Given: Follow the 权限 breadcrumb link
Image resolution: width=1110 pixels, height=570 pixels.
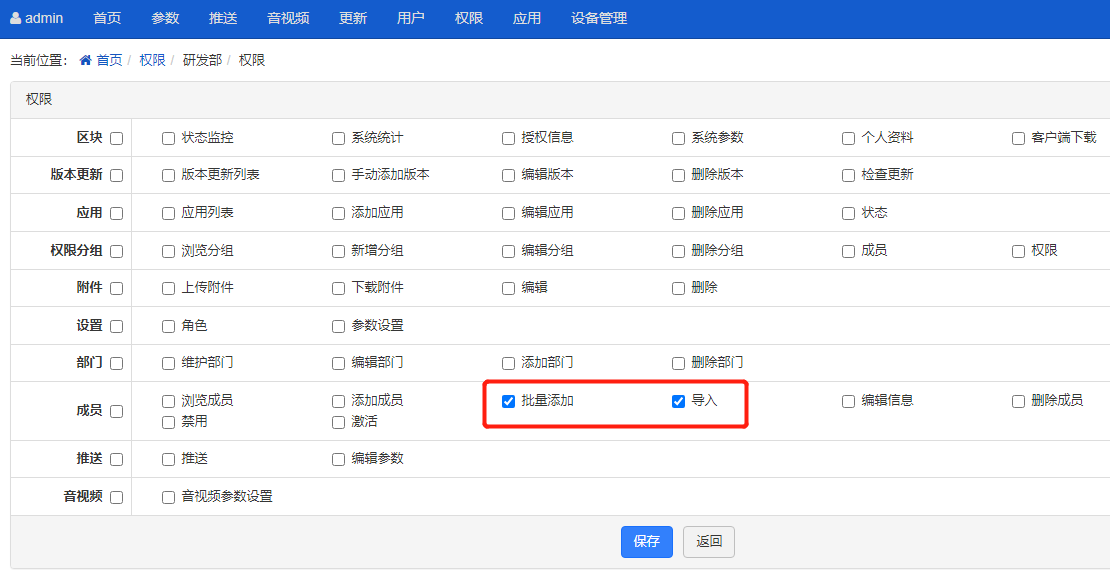Looking at the screenshot, I should point(152,60).
